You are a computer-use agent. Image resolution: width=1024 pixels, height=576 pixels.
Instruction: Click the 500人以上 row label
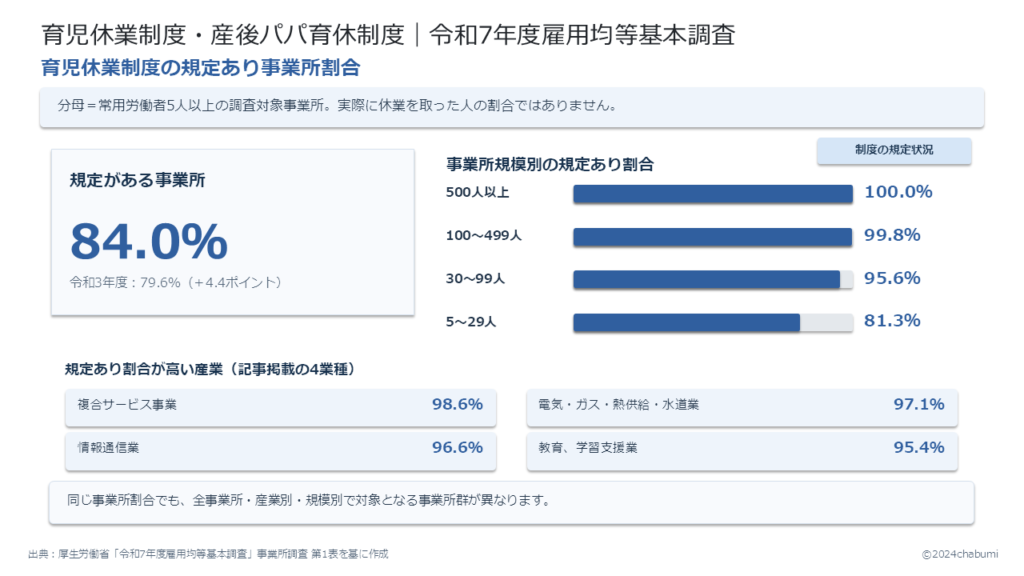[477, 193]
